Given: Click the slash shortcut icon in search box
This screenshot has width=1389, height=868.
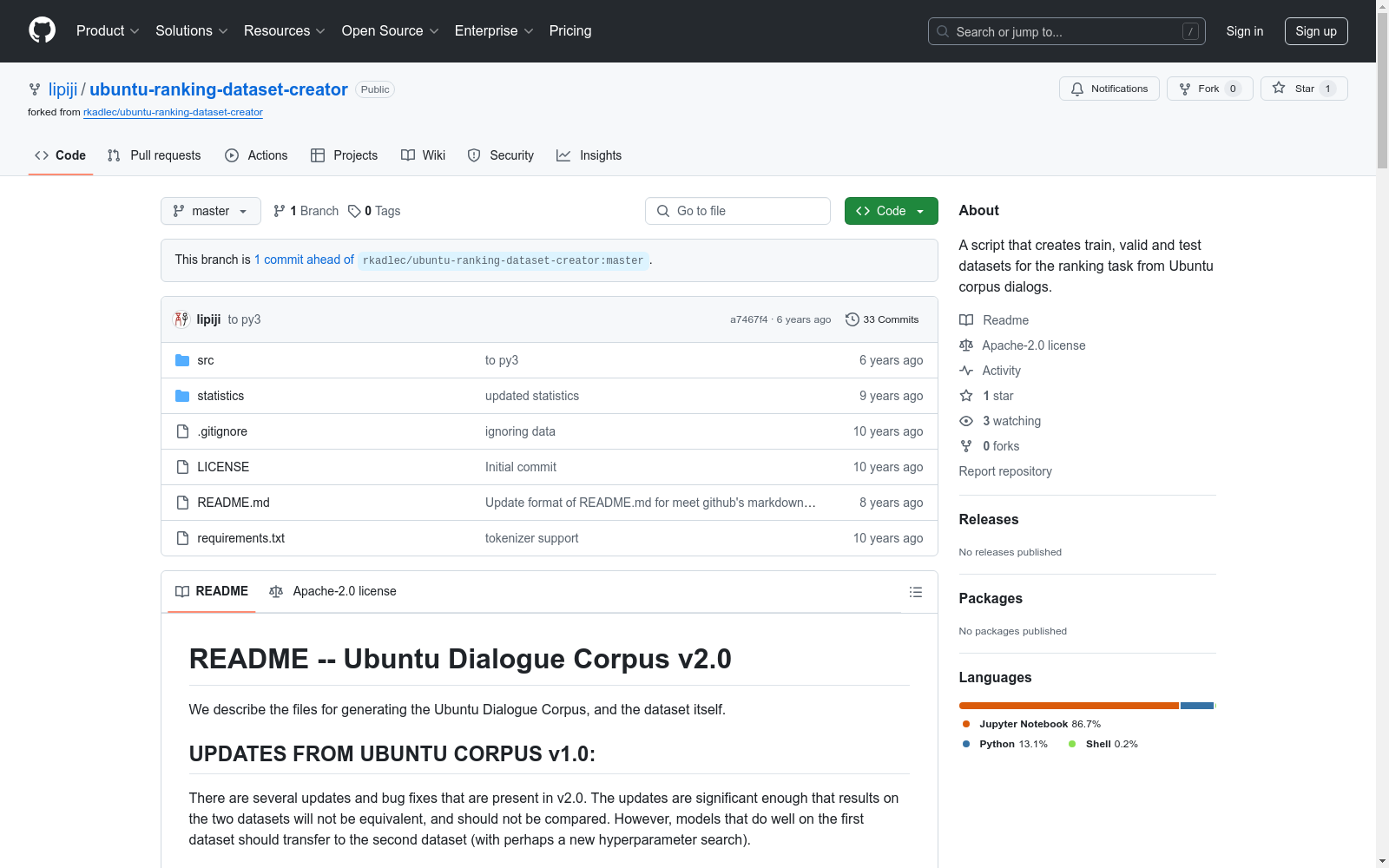Looking at the screenshot, I should tap(1190, 31).
